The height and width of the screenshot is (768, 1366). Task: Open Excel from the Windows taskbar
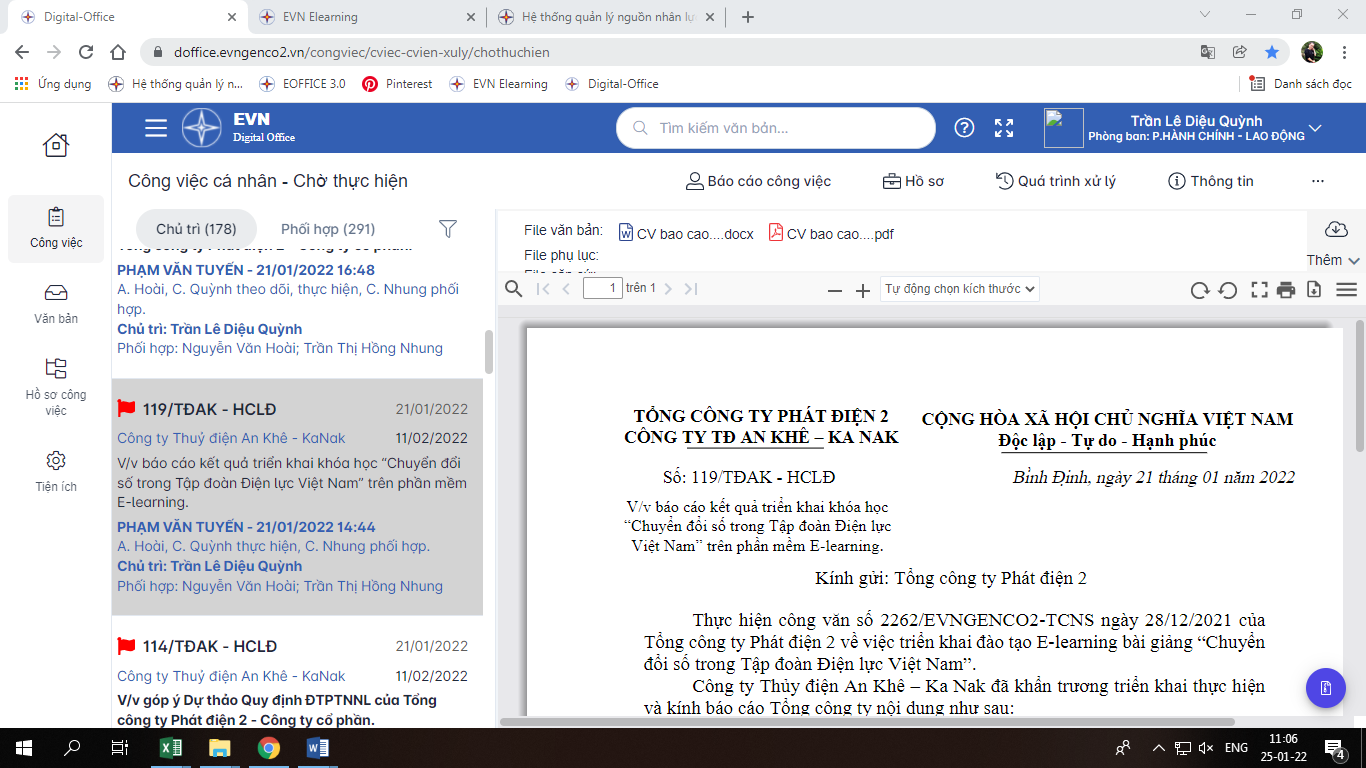click(x=171, y=747)
